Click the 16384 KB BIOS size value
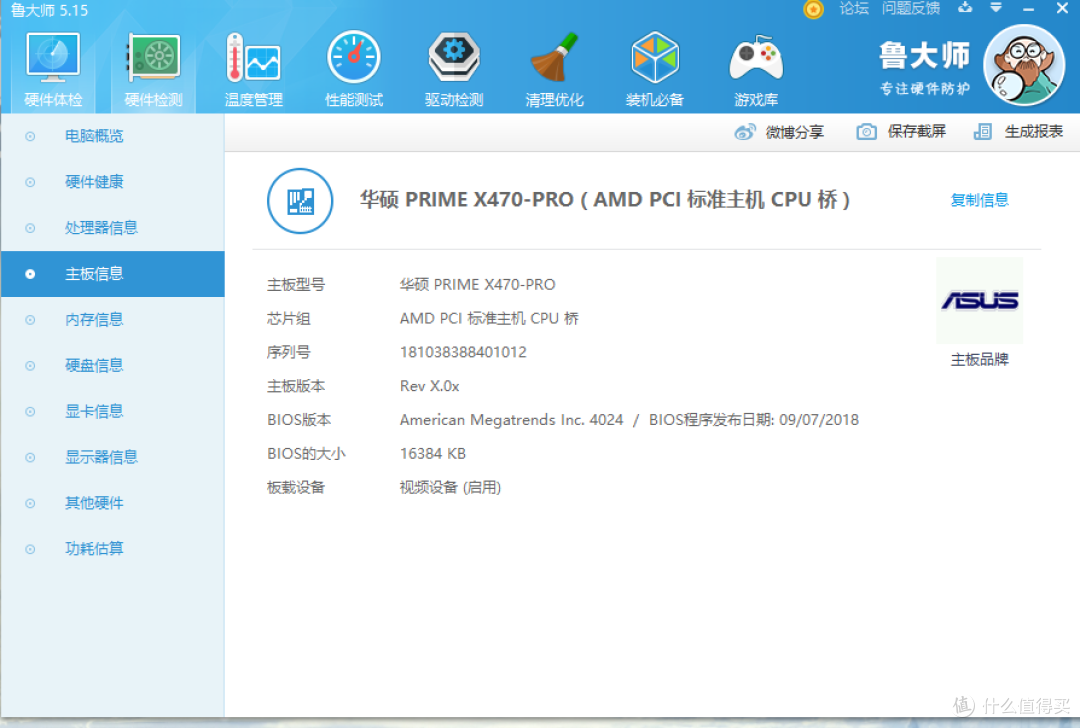Viewport: 1080px width, 728px height. [433, 453]
